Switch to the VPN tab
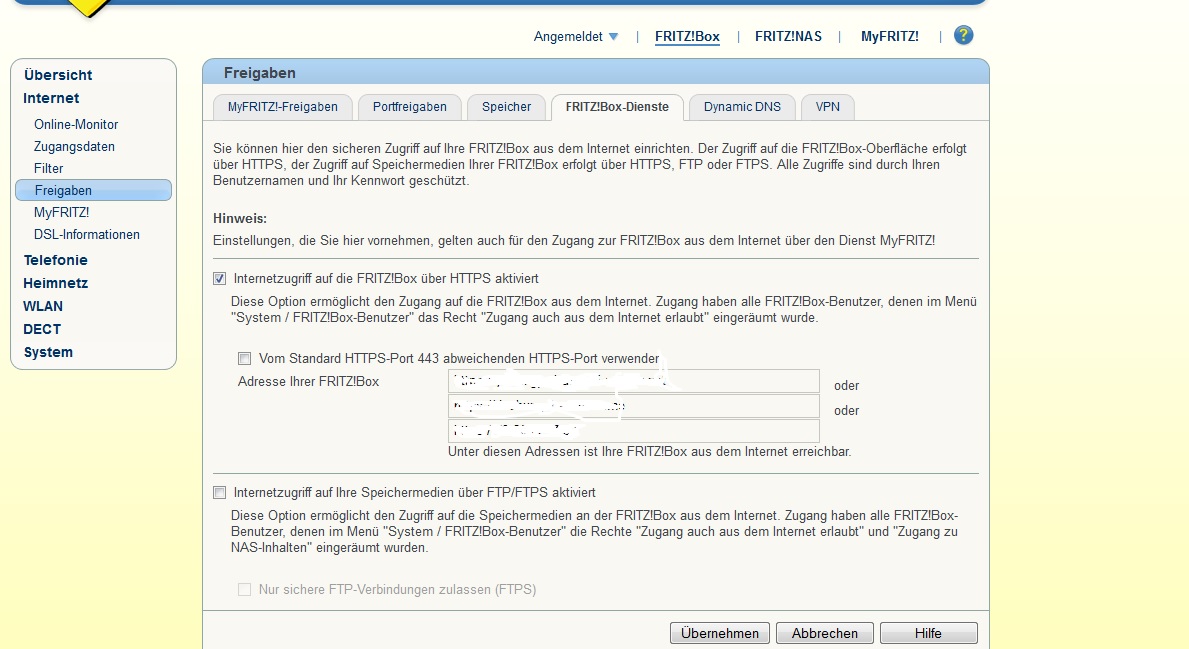The image size is (1189, 649). pos(827,107)
